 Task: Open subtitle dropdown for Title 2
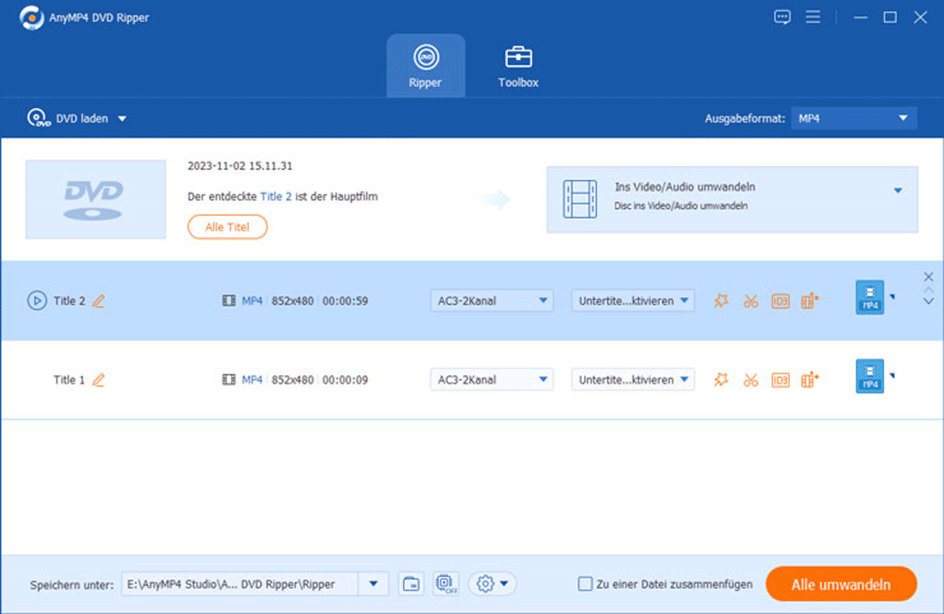click(x=633, y=300)
